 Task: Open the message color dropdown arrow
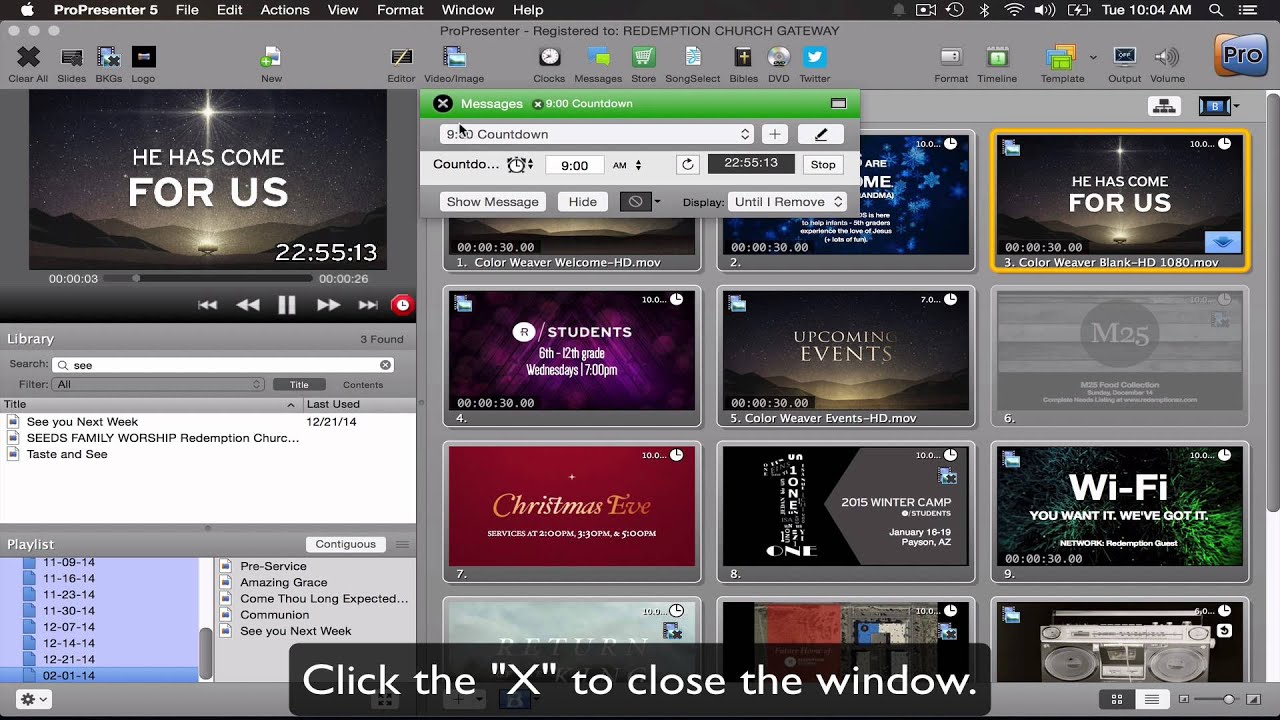pos(657,202)
